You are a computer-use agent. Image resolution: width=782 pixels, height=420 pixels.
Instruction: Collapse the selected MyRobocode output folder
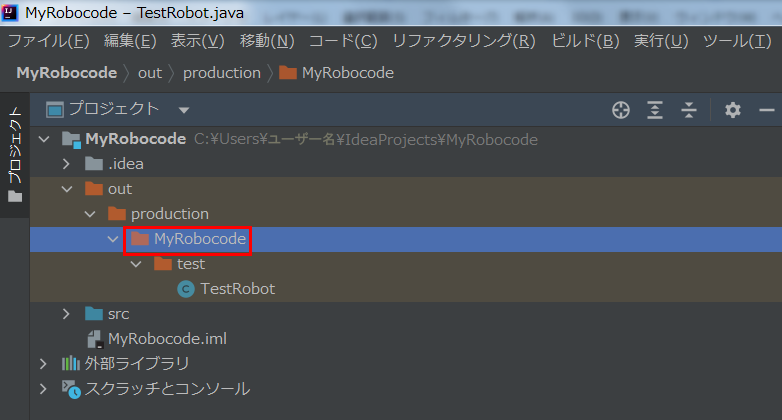113,238
